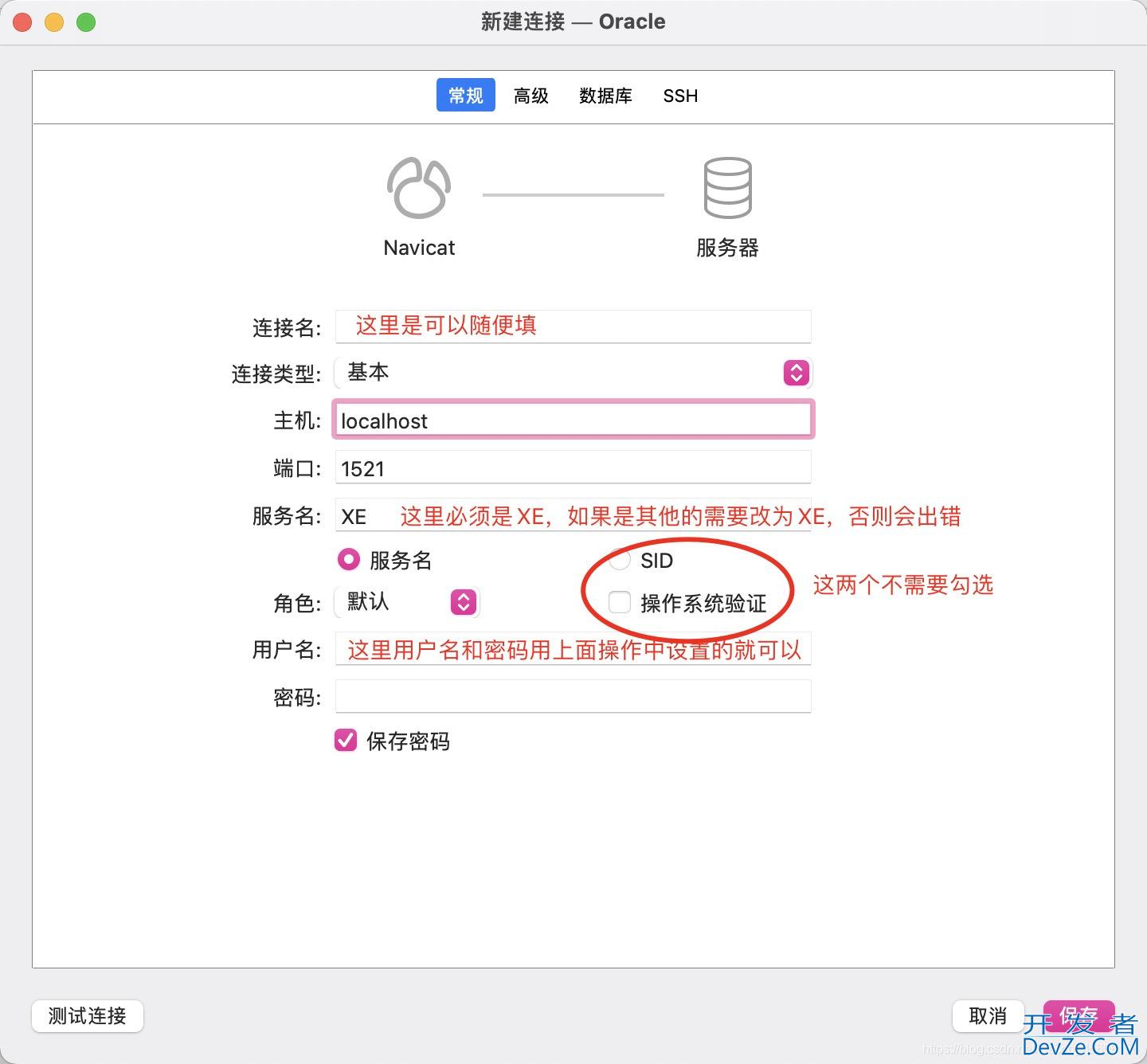Viewport: 1147px width, 1064px height.
Task: Close the window with the red button
Action: click(22, 22)
